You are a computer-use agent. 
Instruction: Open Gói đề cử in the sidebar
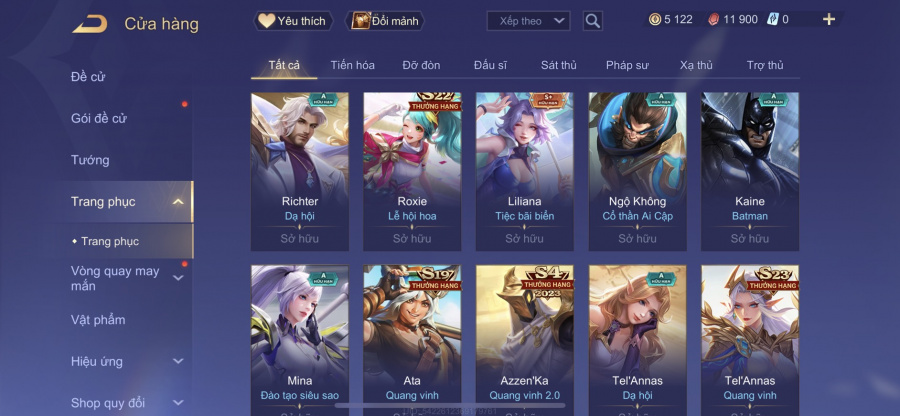point(99,119)
